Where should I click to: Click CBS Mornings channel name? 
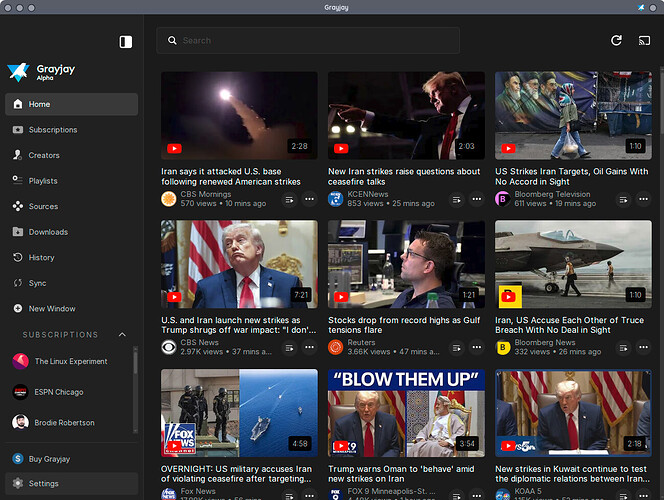206,194
